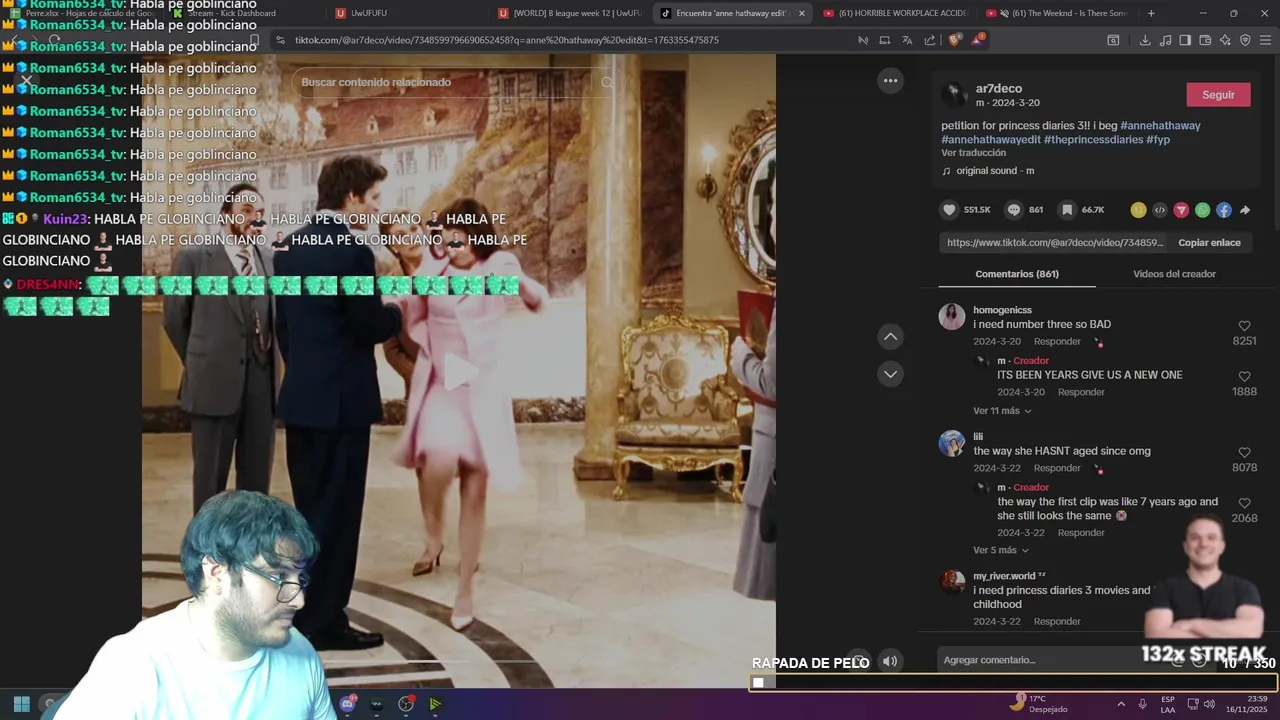
Task: Reply to homogenicss comment with Responder
Action: tap(1057, 342)
